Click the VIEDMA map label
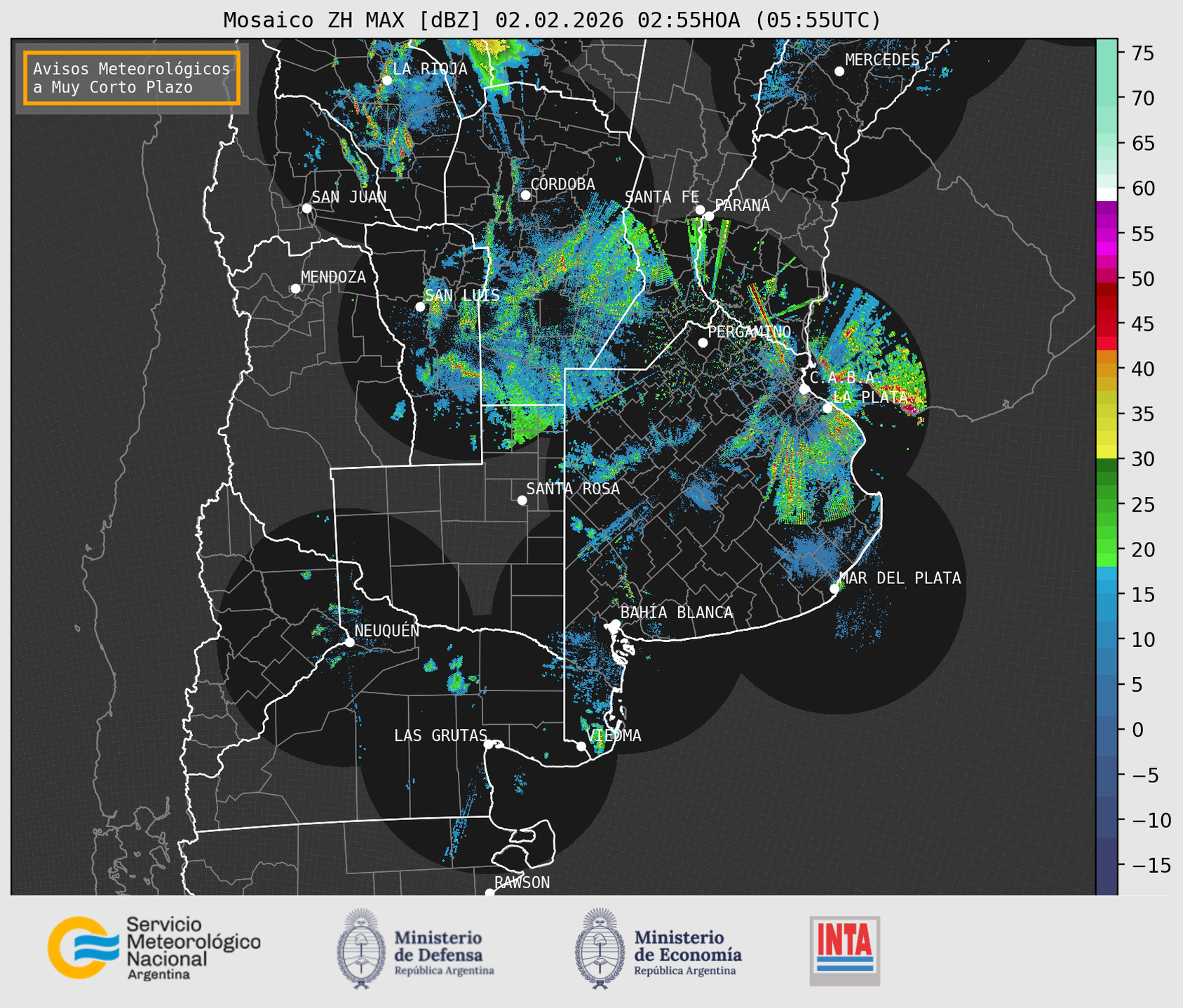This screenshot has width=1183, height=1008. click(614, 735)
